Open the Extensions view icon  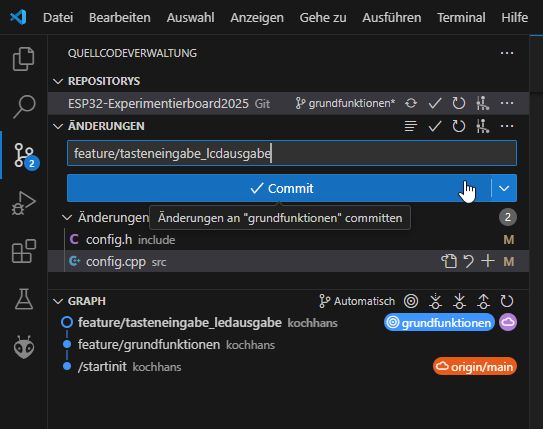[24, 251]
